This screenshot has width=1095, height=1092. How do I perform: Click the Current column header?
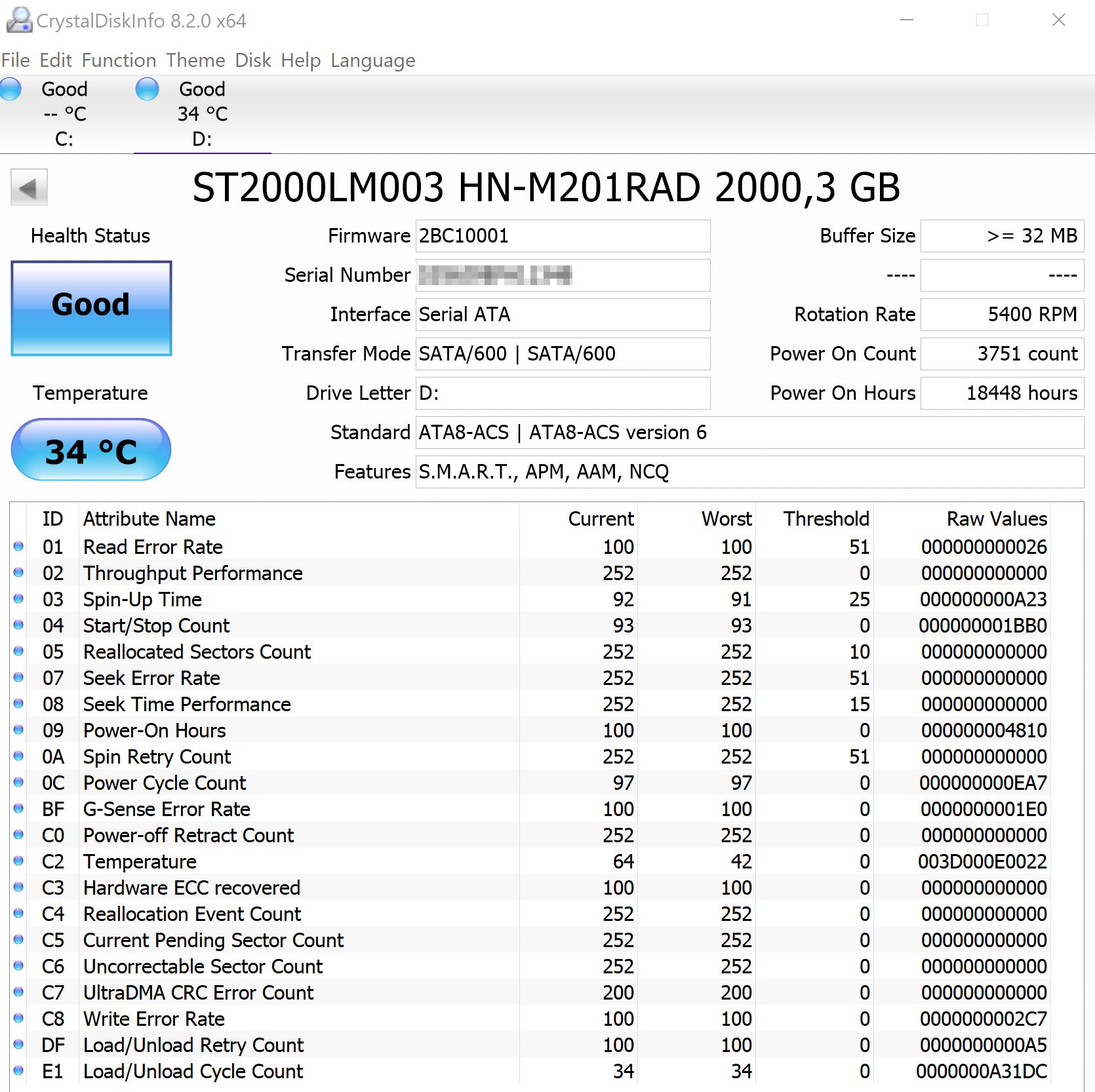[x=601, y=519]
